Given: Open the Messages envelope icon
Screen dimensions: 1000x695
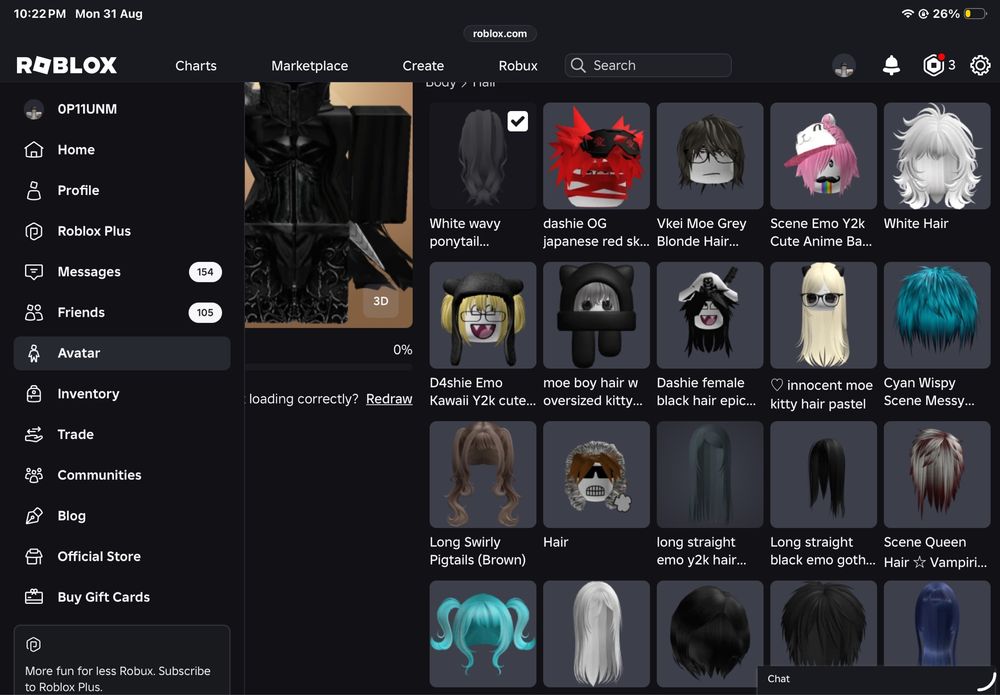Looking at the screenshot, I should (x=34, y=272).
